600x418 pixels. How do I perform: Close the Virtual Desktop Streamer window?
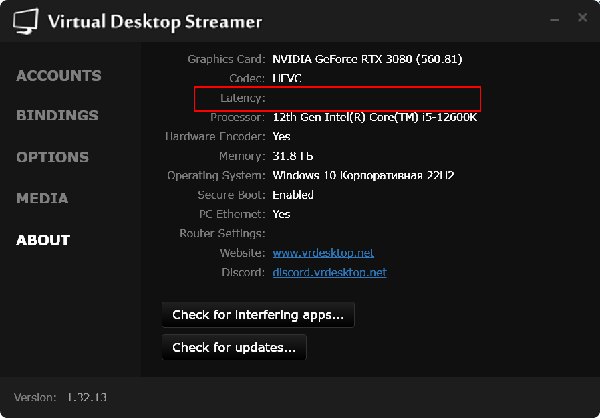pos(582,17)
